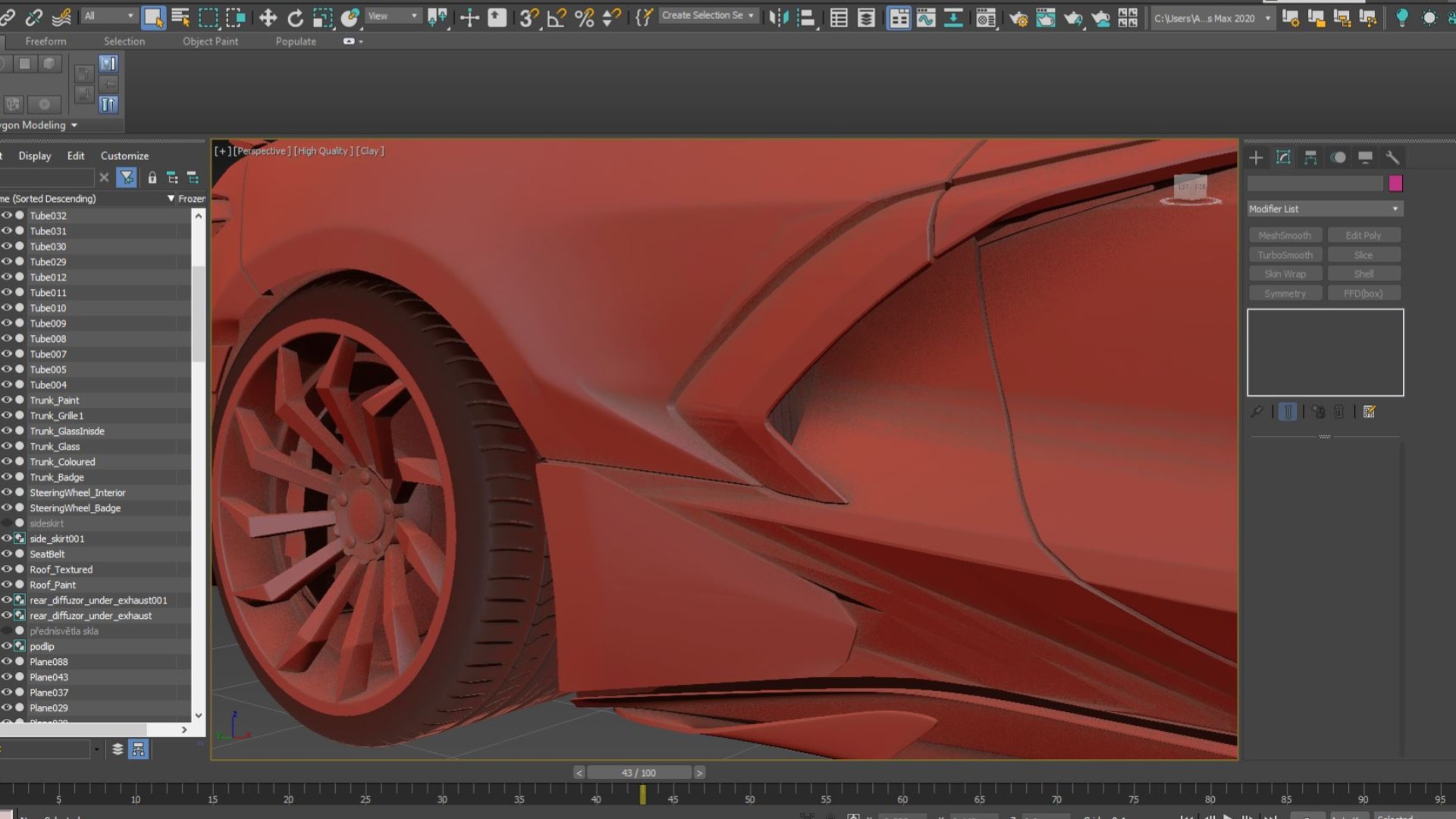The width and height of the screenshot is (1456, 819).
Task: Open the Create Selection Set dropdown
Action: pos(708,15)
